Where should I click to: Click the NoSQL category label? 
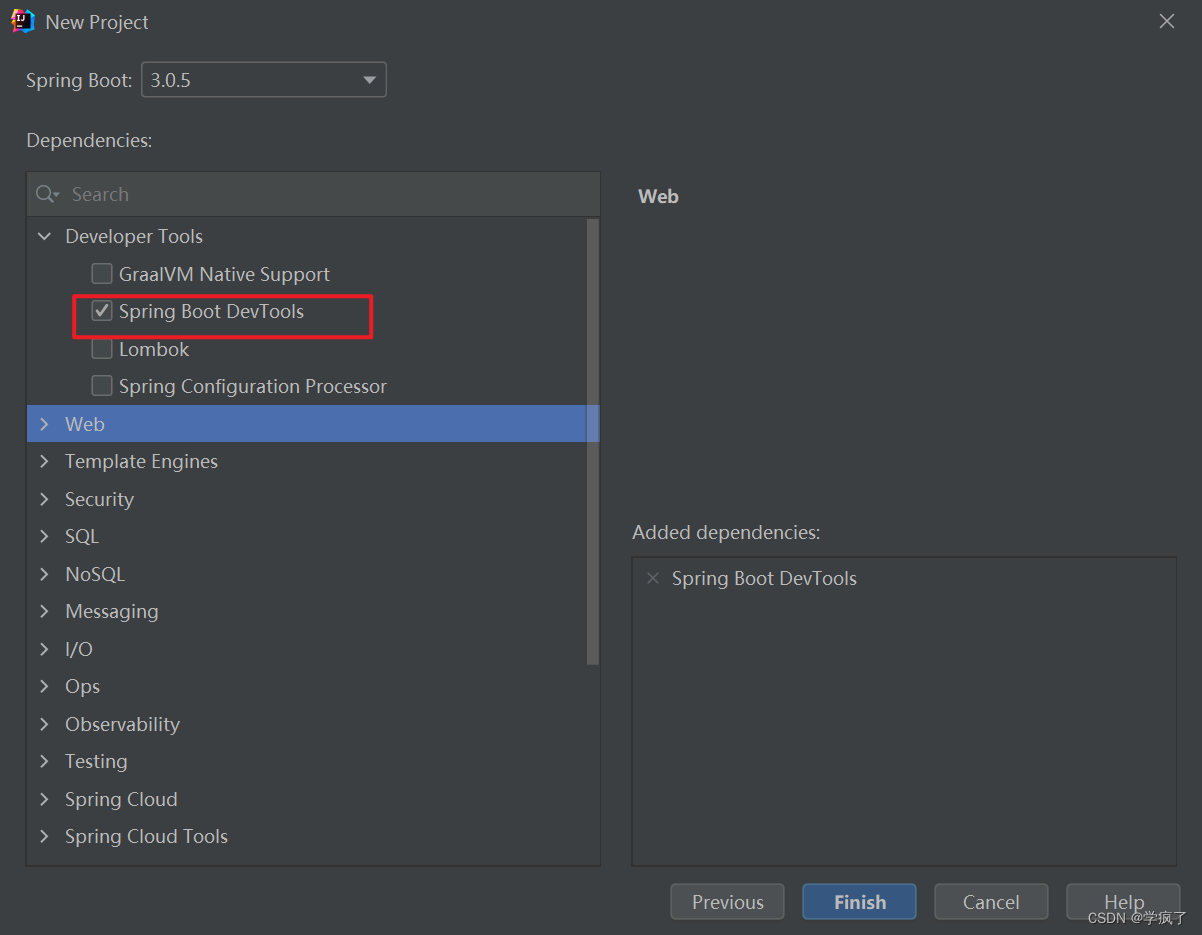coord(95,574)
